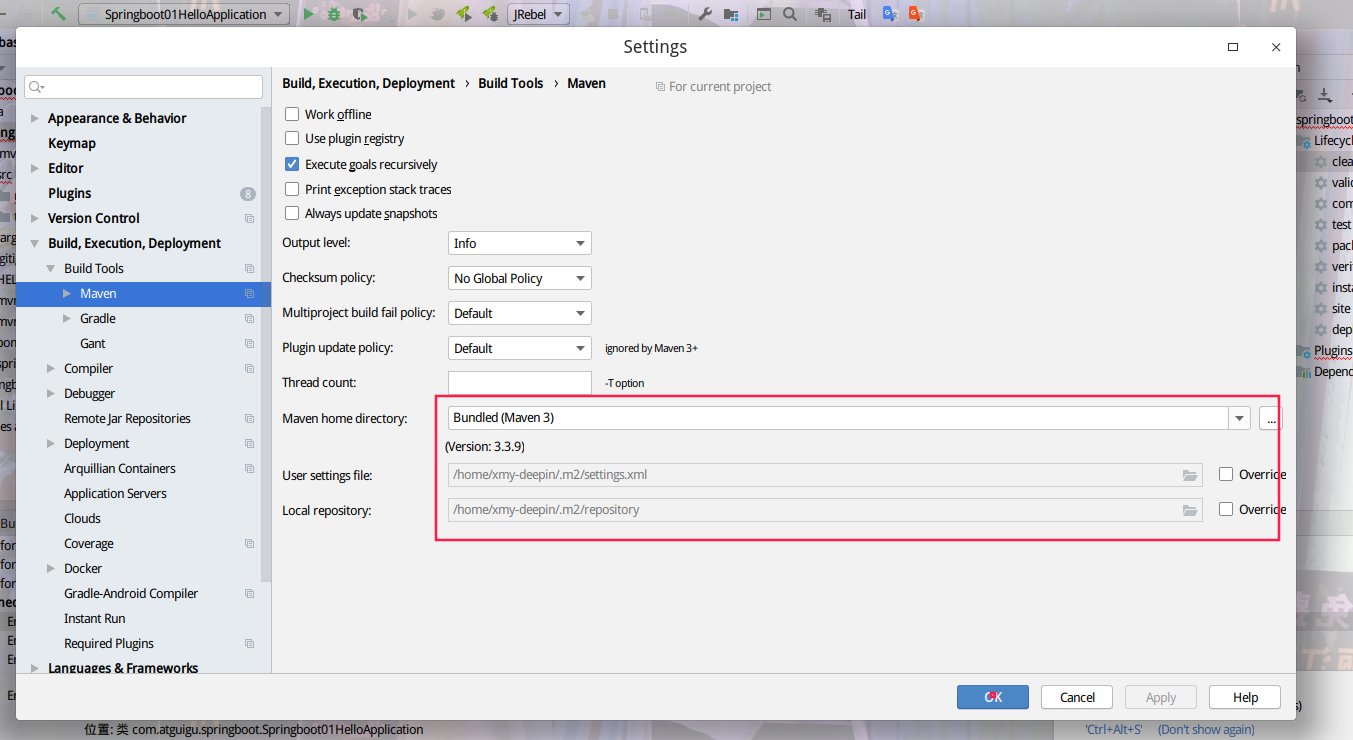
Task: Select Instant Run settings
Action: [94, 618]
